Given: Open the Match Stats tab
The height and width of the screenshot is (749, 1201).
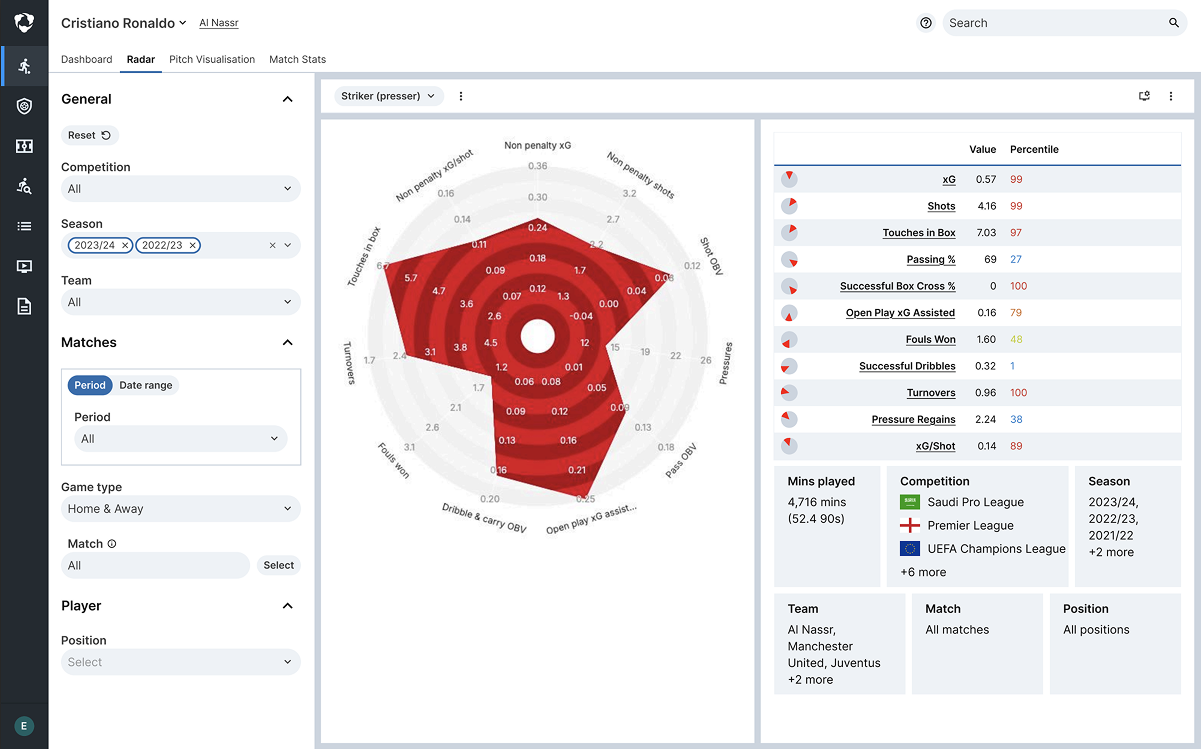Looking at the screenshot, I should click(298, 59).
